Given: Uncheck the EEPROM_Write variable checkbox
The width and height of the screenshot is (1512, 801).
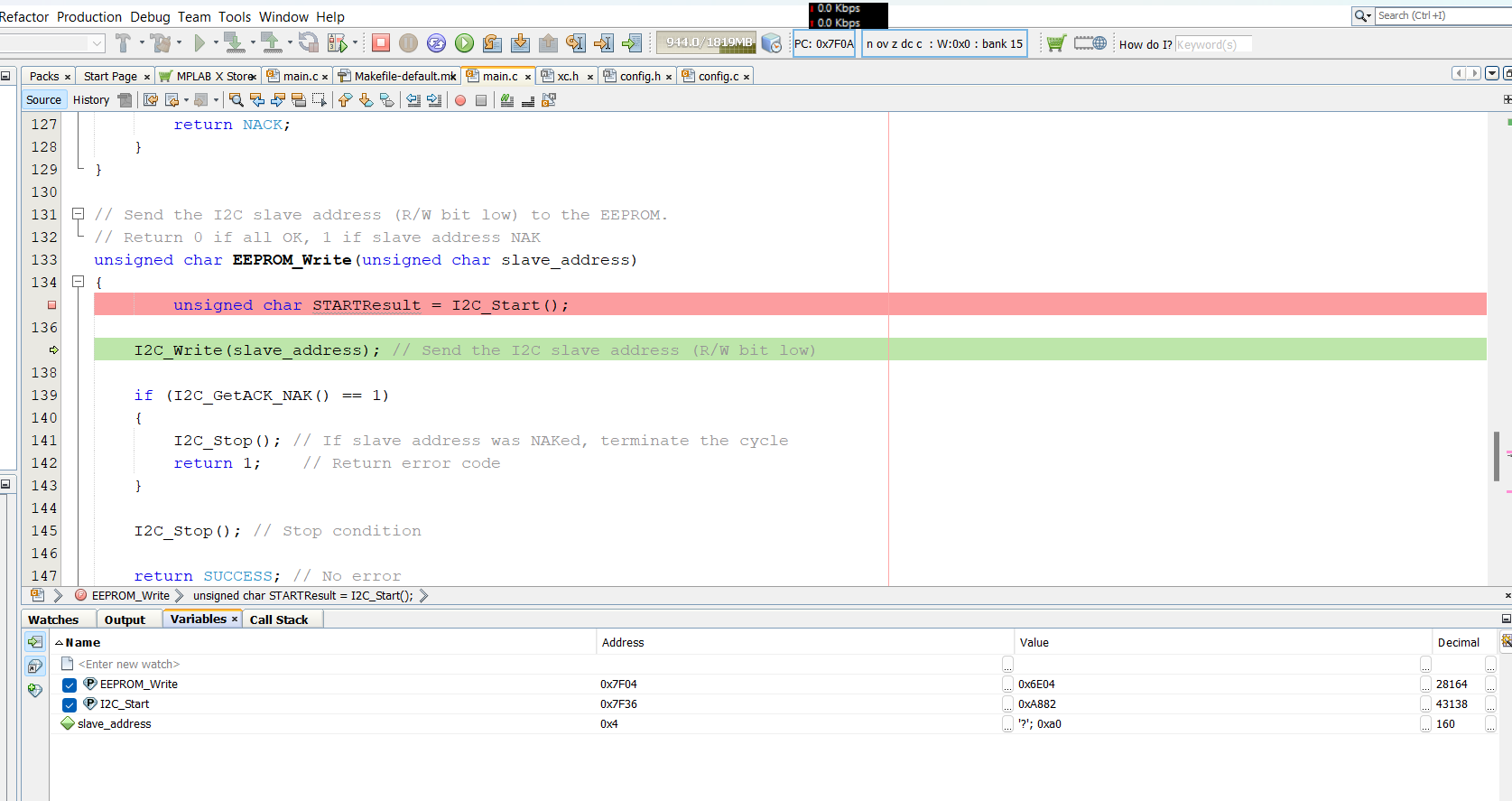Looking at the screenshot, I should pyautogui.click(x=70, y=685).
